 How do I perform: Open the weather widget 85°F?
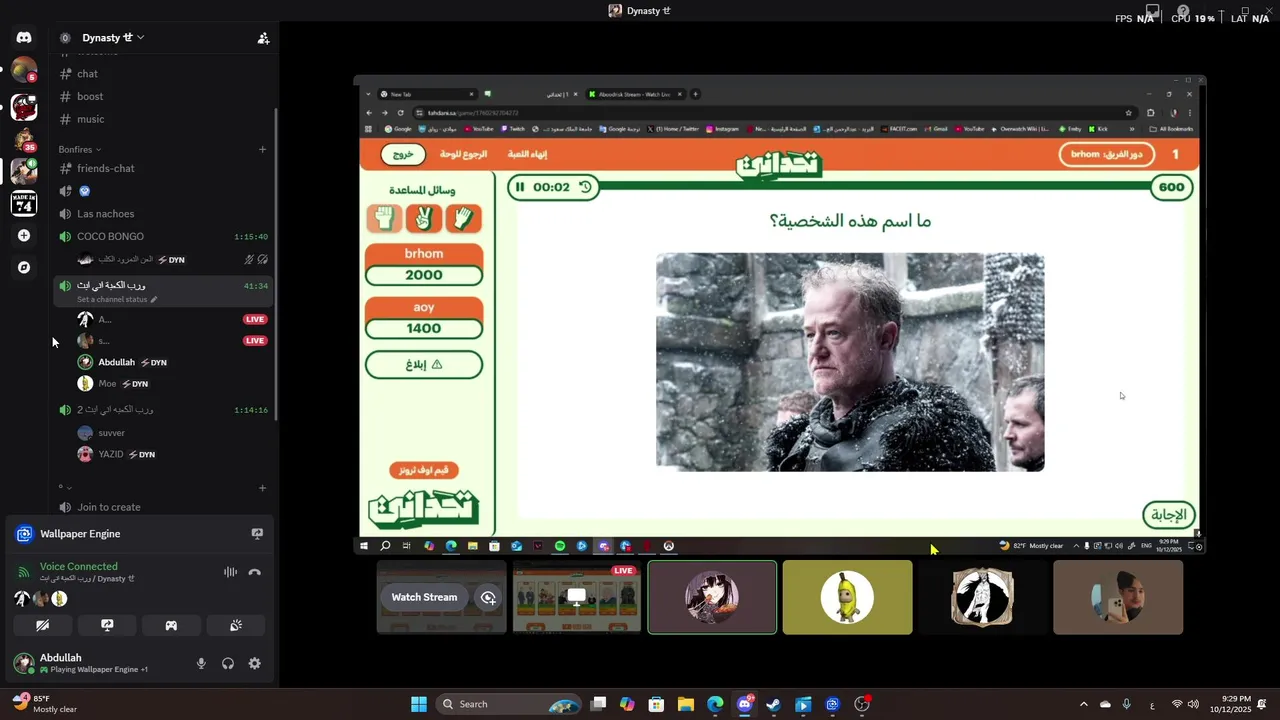click(x=46, y=704)
